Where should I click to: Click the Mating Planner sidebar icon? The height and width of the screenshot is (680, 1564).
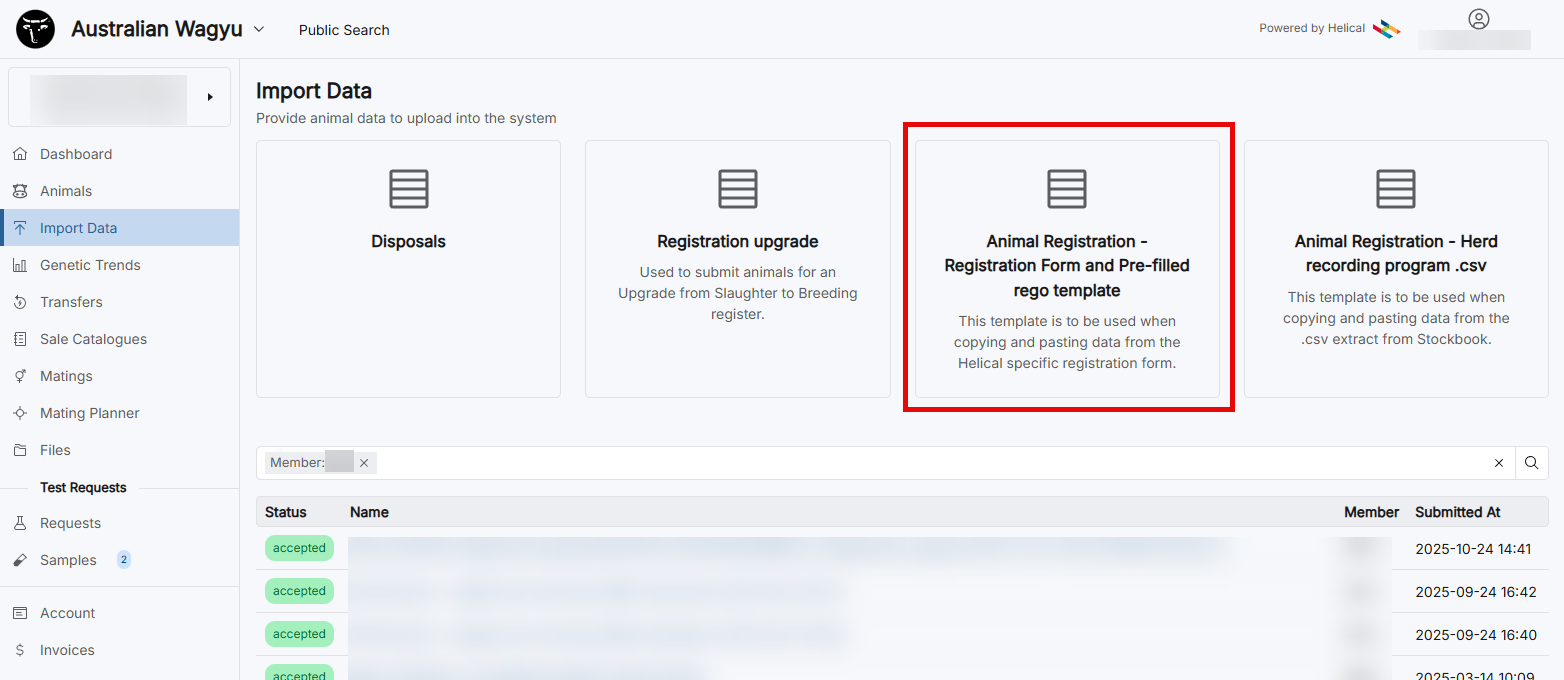point(20,413)
